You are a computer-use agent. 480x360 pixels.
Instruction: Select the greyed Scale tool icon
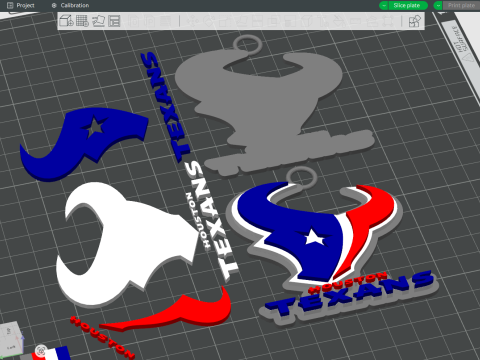coord(224,21)
